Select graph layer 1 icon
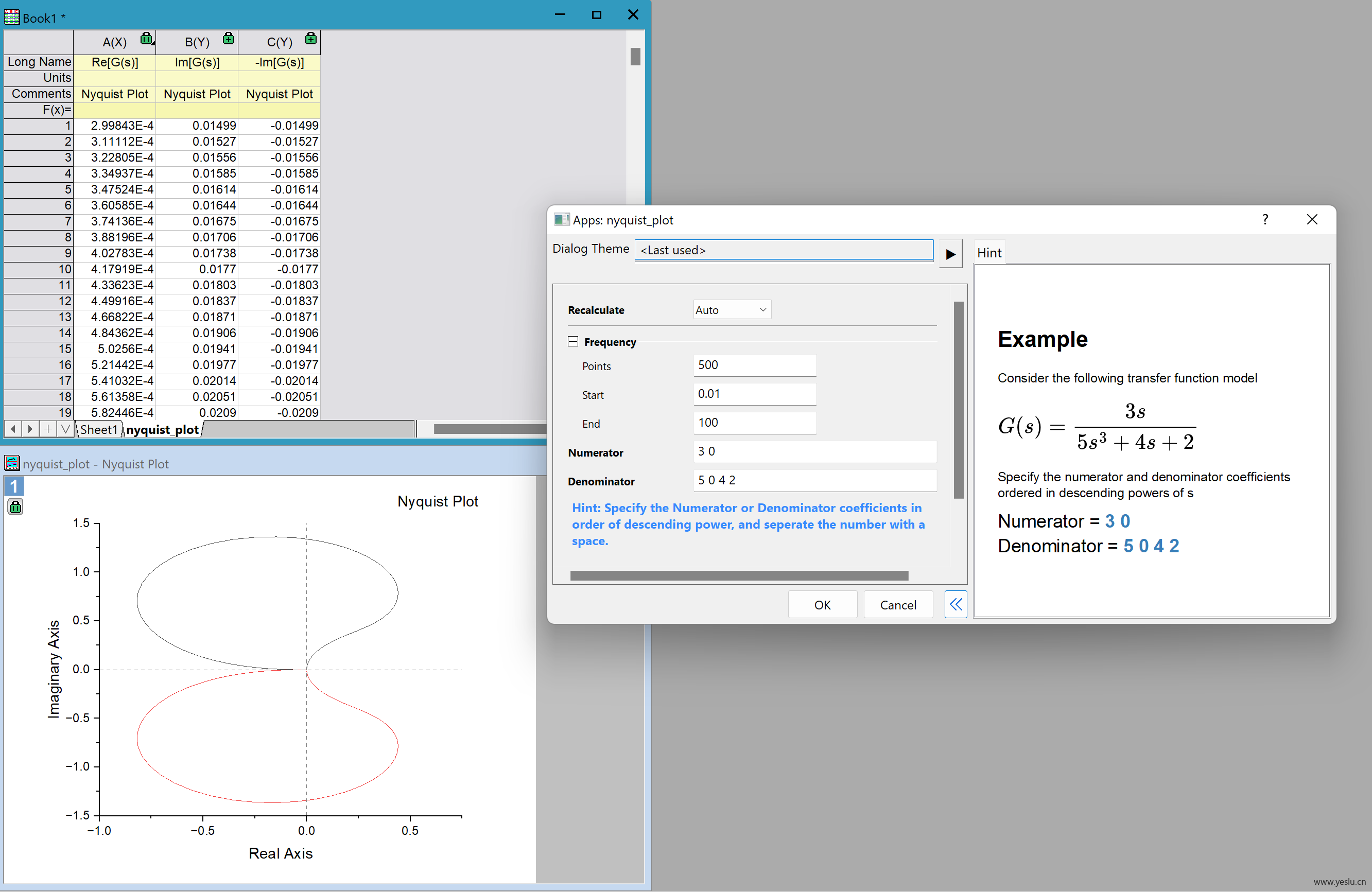The width and height of the screenshot is (1372, 892). 14,486
